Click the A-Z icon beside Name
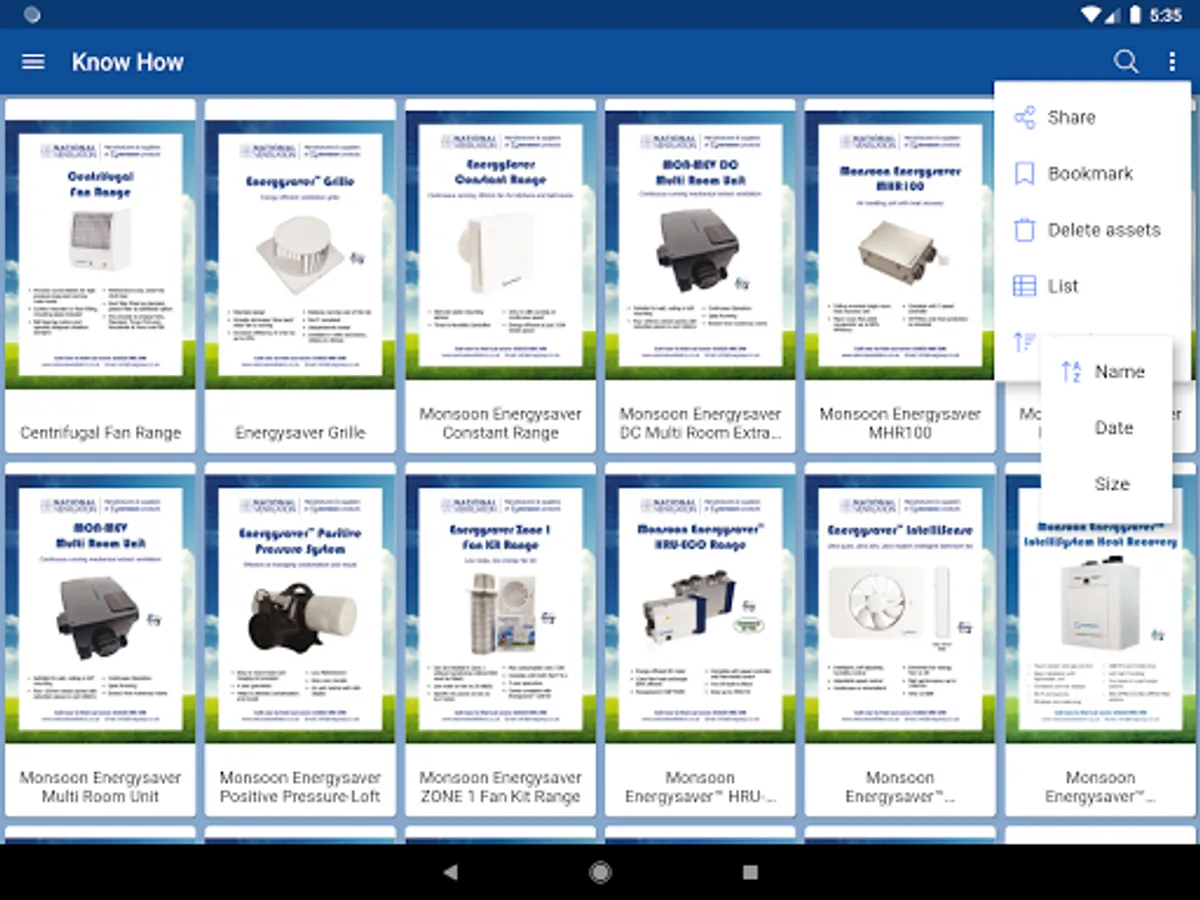The width and height of the screenshot is (1200, 900). point(1071,371)
